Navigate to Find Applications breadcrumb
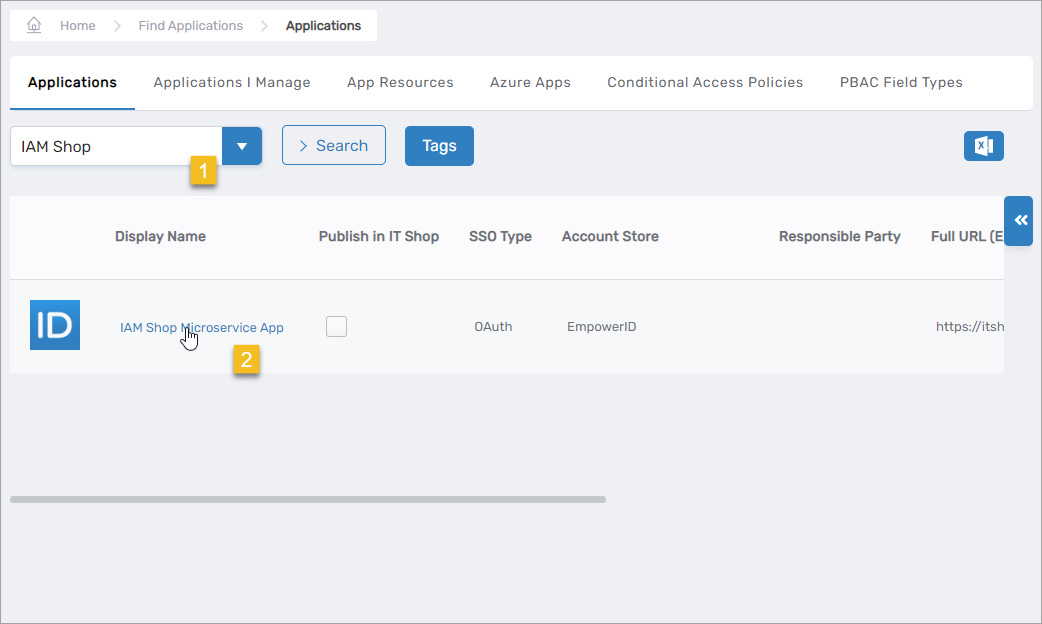This screenshot has width=1042, height=624. (190, 25)
